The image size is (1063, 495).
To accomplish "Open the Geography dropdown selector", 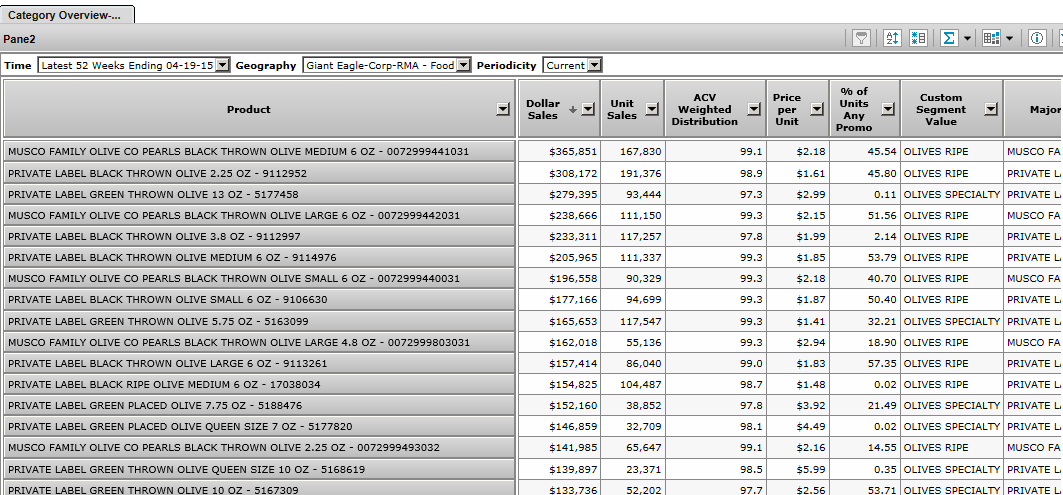I will click(x=463, y=65).
